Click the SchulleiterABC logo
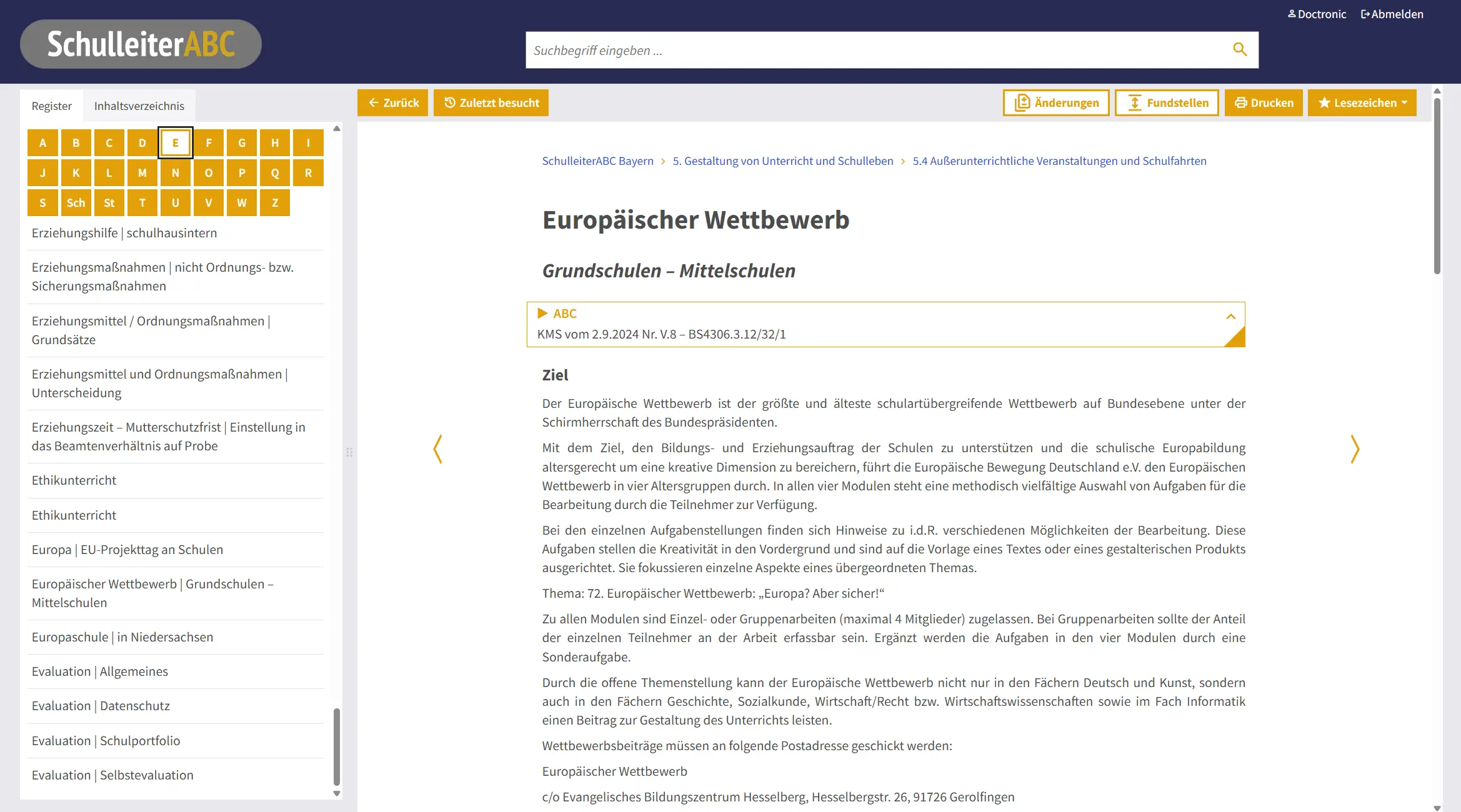Screen dimensions: 1461x812 [x=141, y=44]
